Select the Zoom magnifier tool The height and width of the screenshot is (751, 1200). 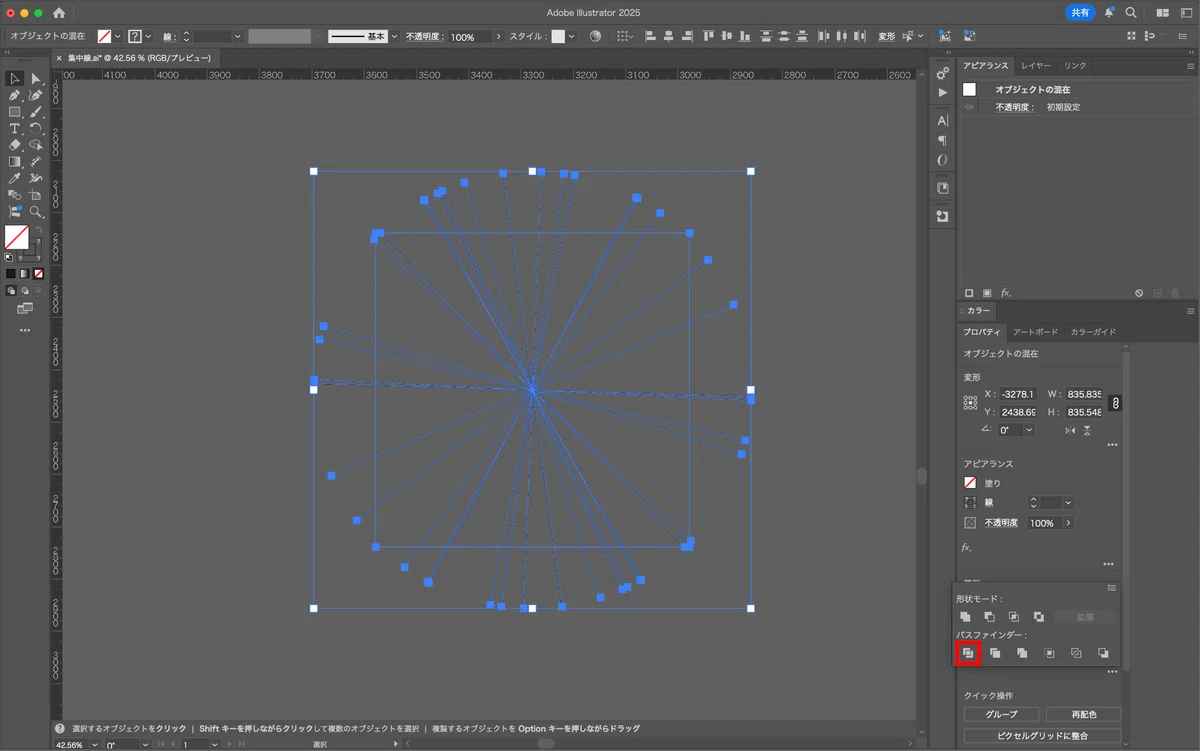(36, 212)
